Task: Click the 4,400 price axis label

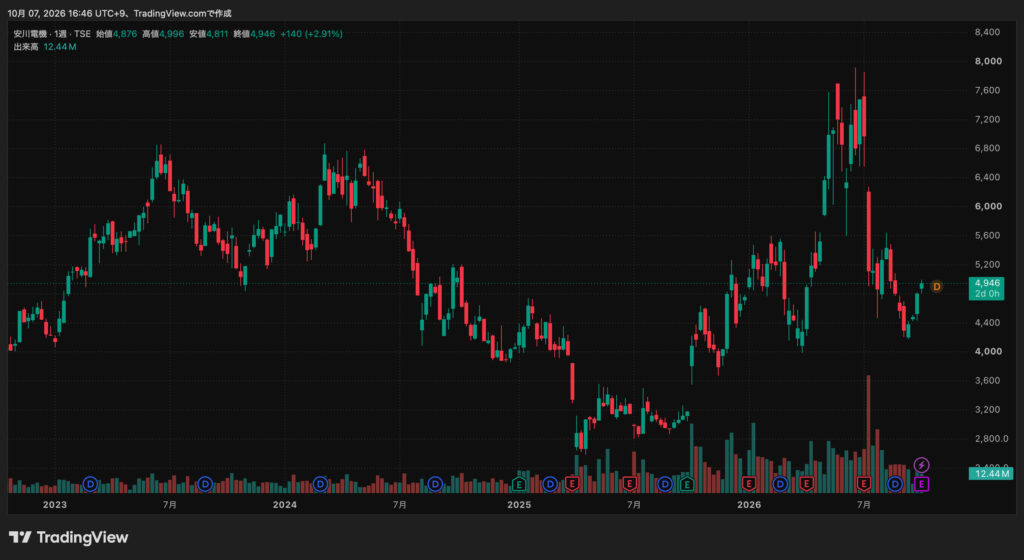Action: (987, 322)
